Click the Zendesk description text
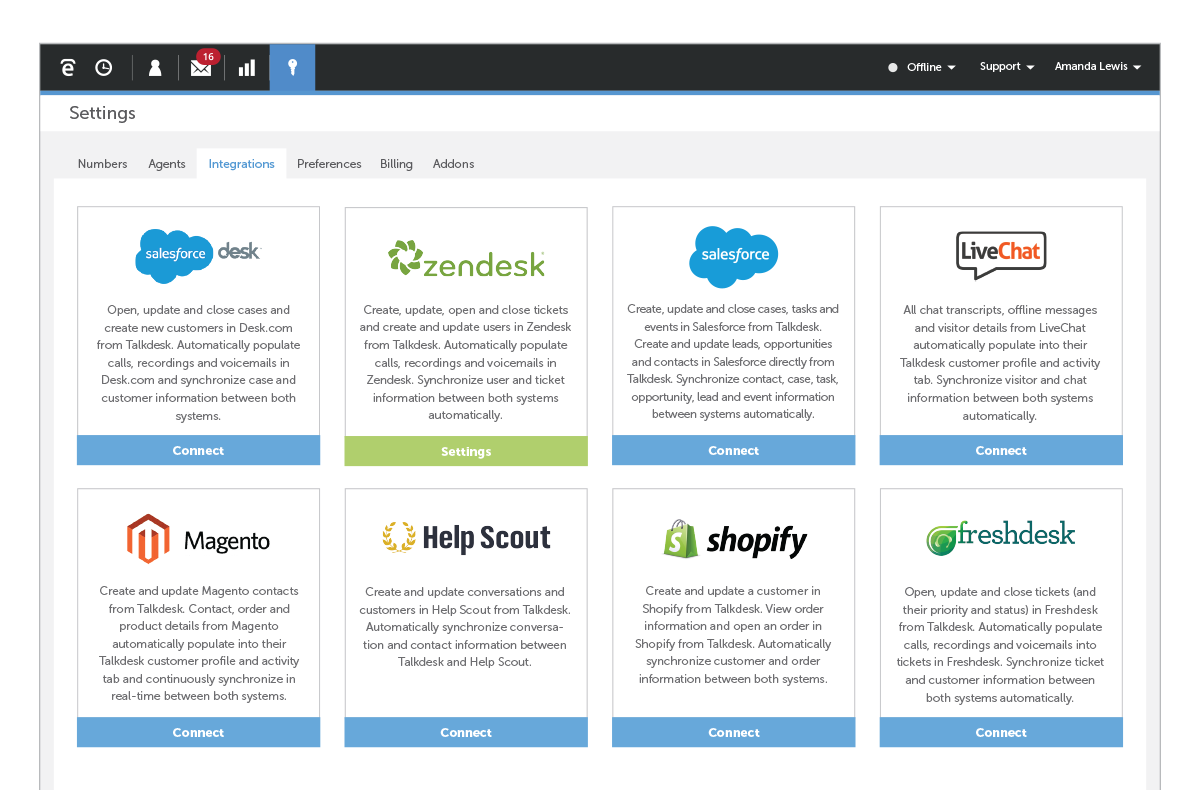The height and width of the screenshot is (790, 1200). pos(466,363)
